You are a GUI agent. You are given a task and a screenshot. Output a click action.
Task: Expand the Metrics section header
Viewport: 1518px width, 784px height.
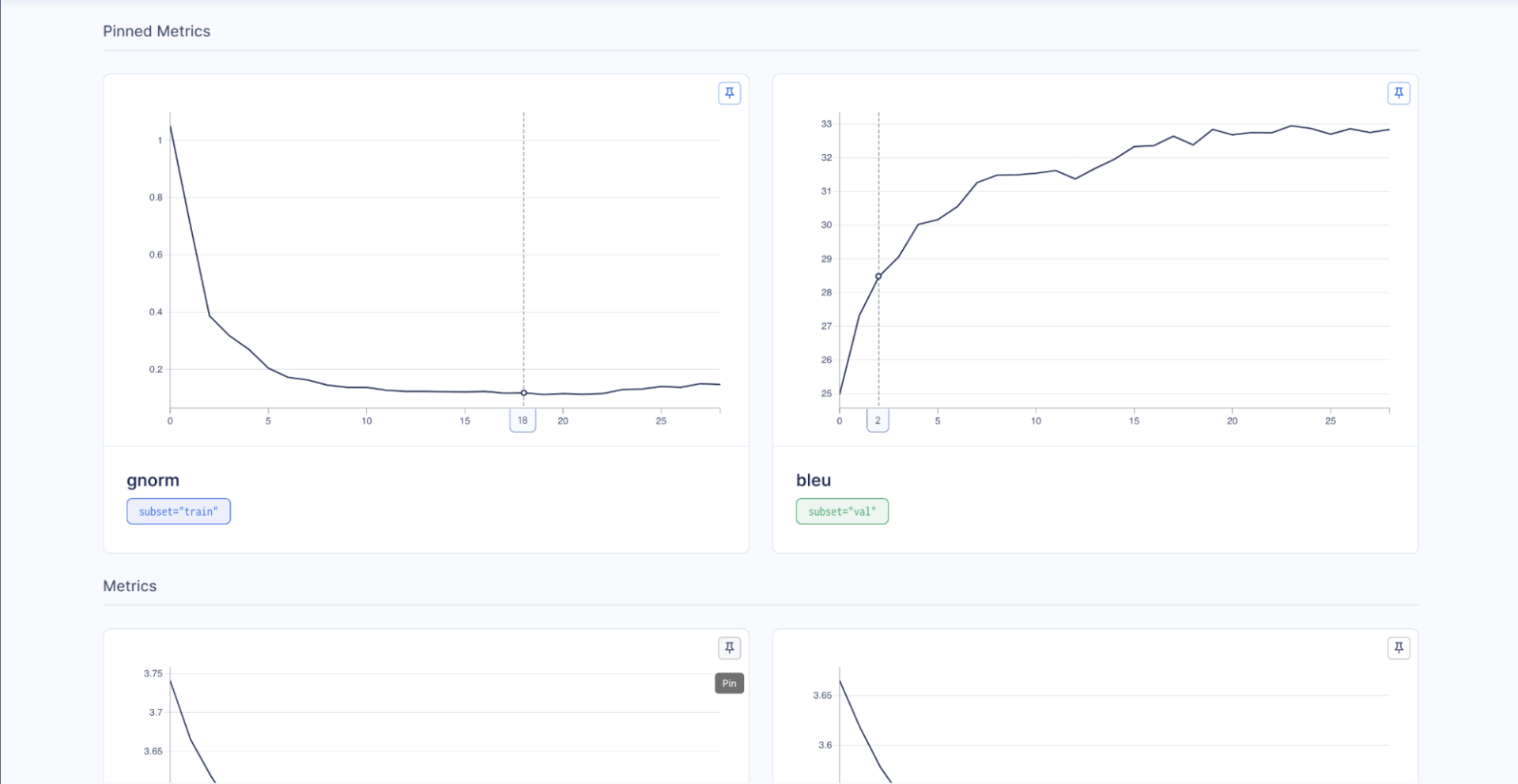point(129,586)
